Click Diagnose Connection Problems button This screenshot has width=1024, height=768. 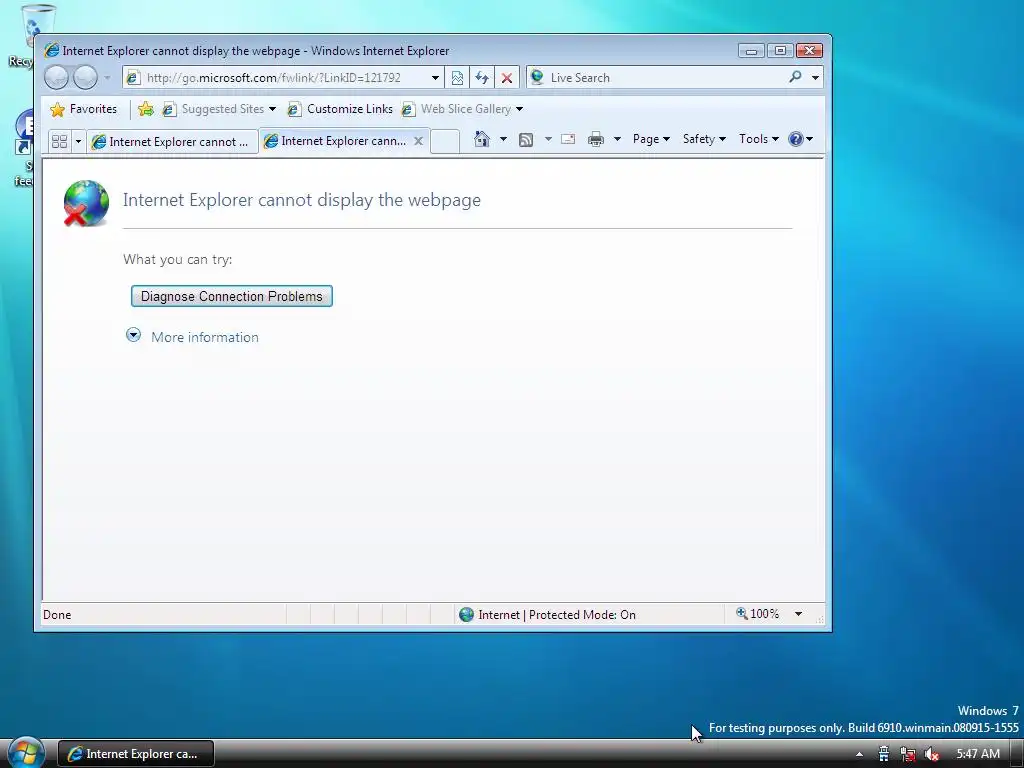click(x=232, y=296)
